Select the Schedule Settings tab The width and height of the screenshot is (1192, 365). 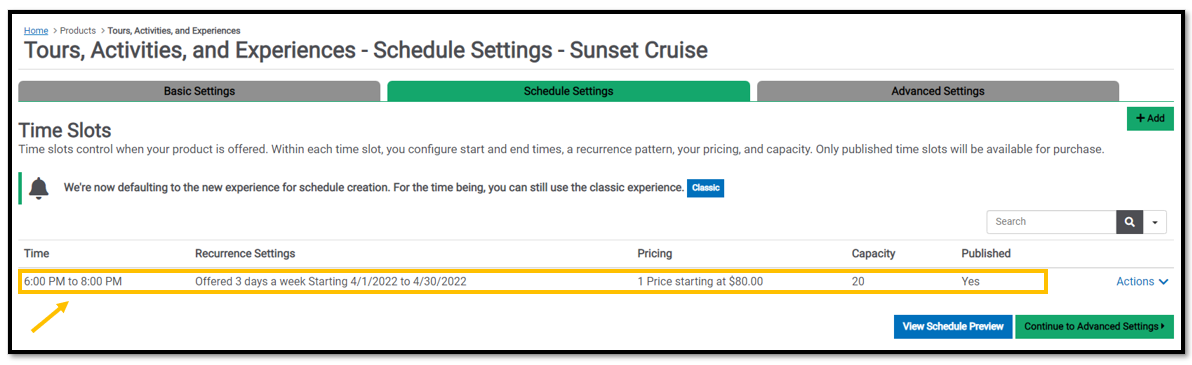[569, 91]
